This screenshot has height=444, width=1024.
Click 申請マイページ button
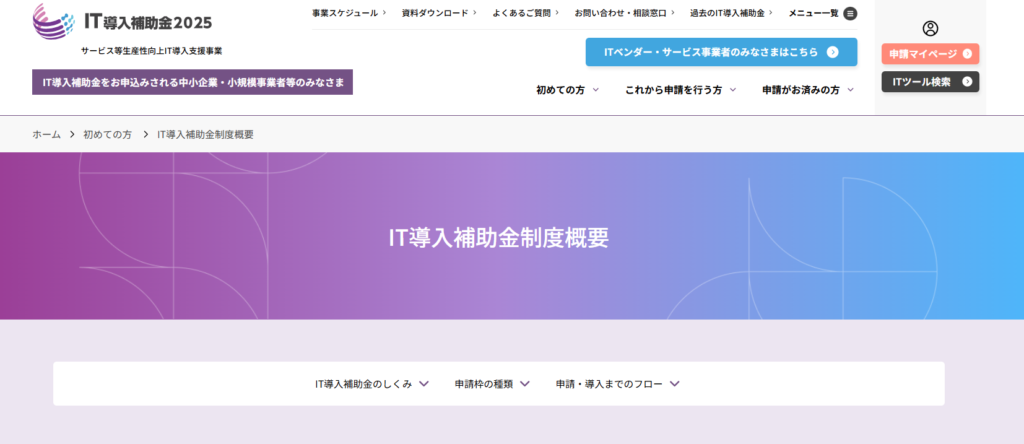click(x=930, y=54)
